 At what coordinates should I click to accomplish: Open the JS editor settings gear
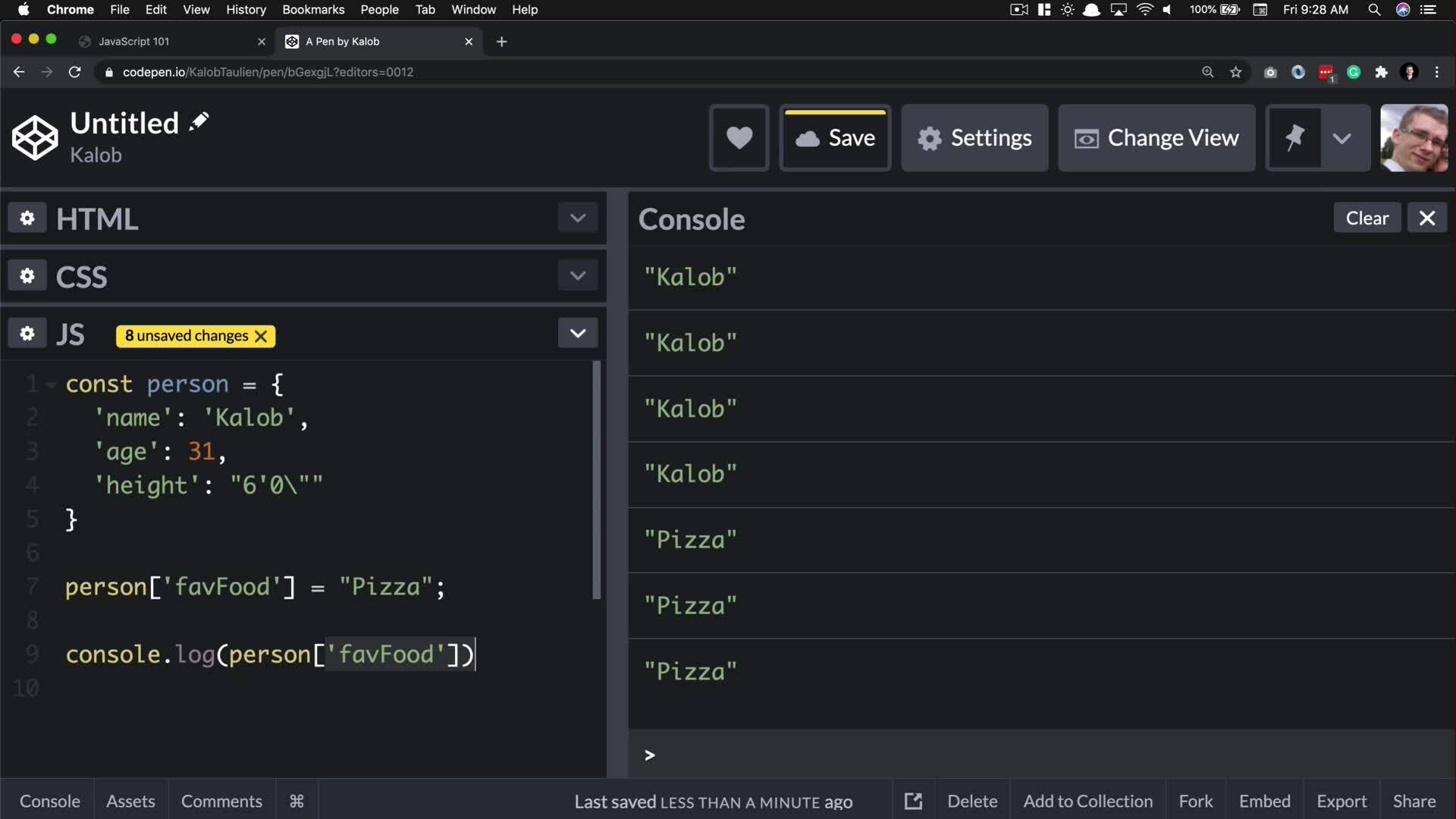pyautogui.click(x=27, y=334)
